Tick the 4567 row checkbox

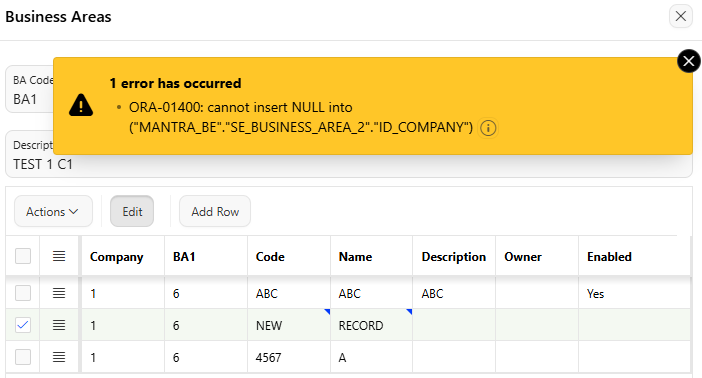coord(23,357)
